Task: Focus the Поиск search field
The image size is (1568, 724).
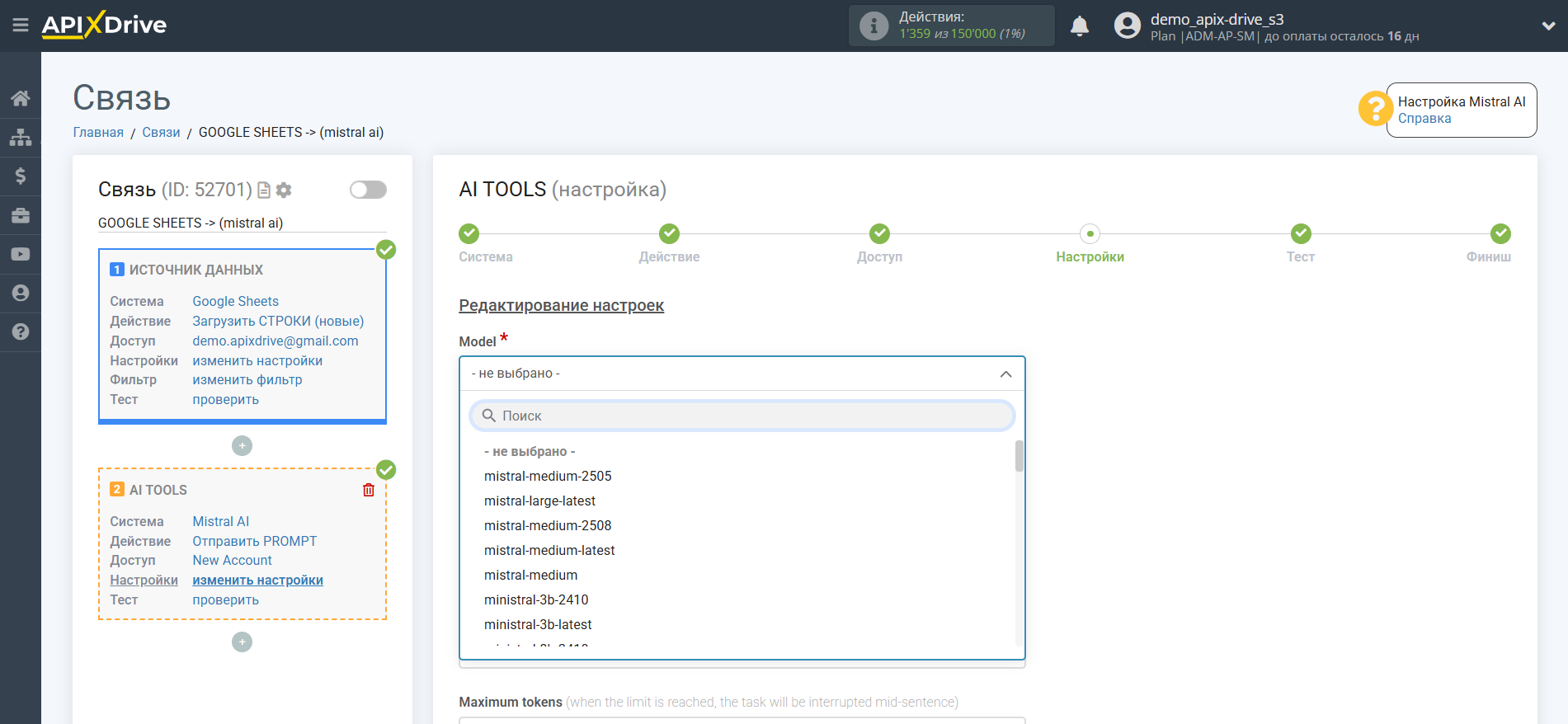Action: (x=742, y=416)
